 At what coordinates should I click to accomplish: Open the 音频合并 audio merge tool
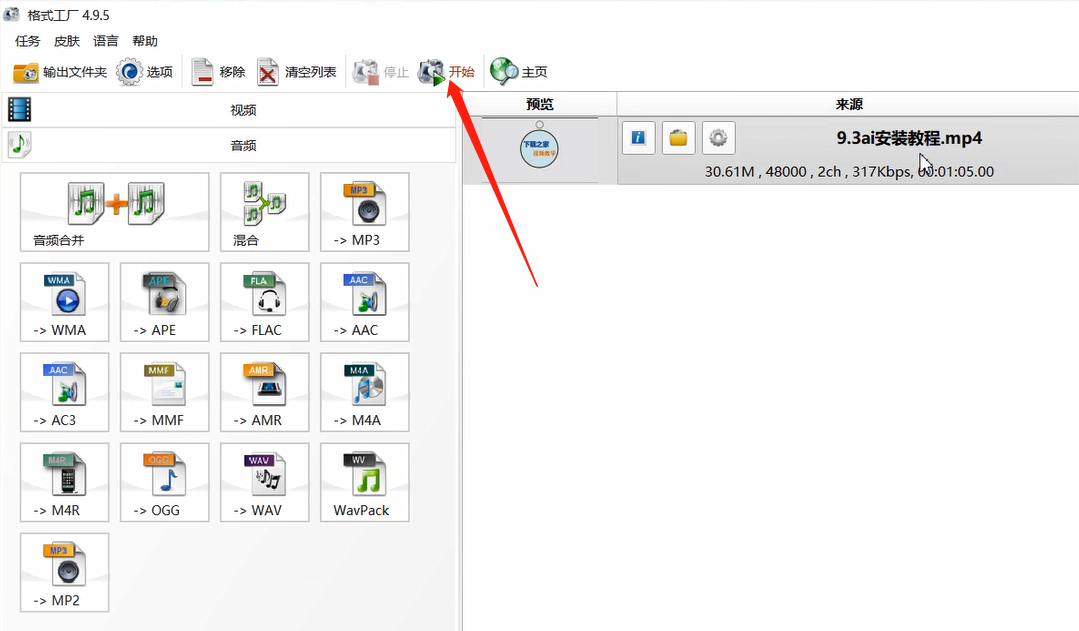(x=113, y=212)
